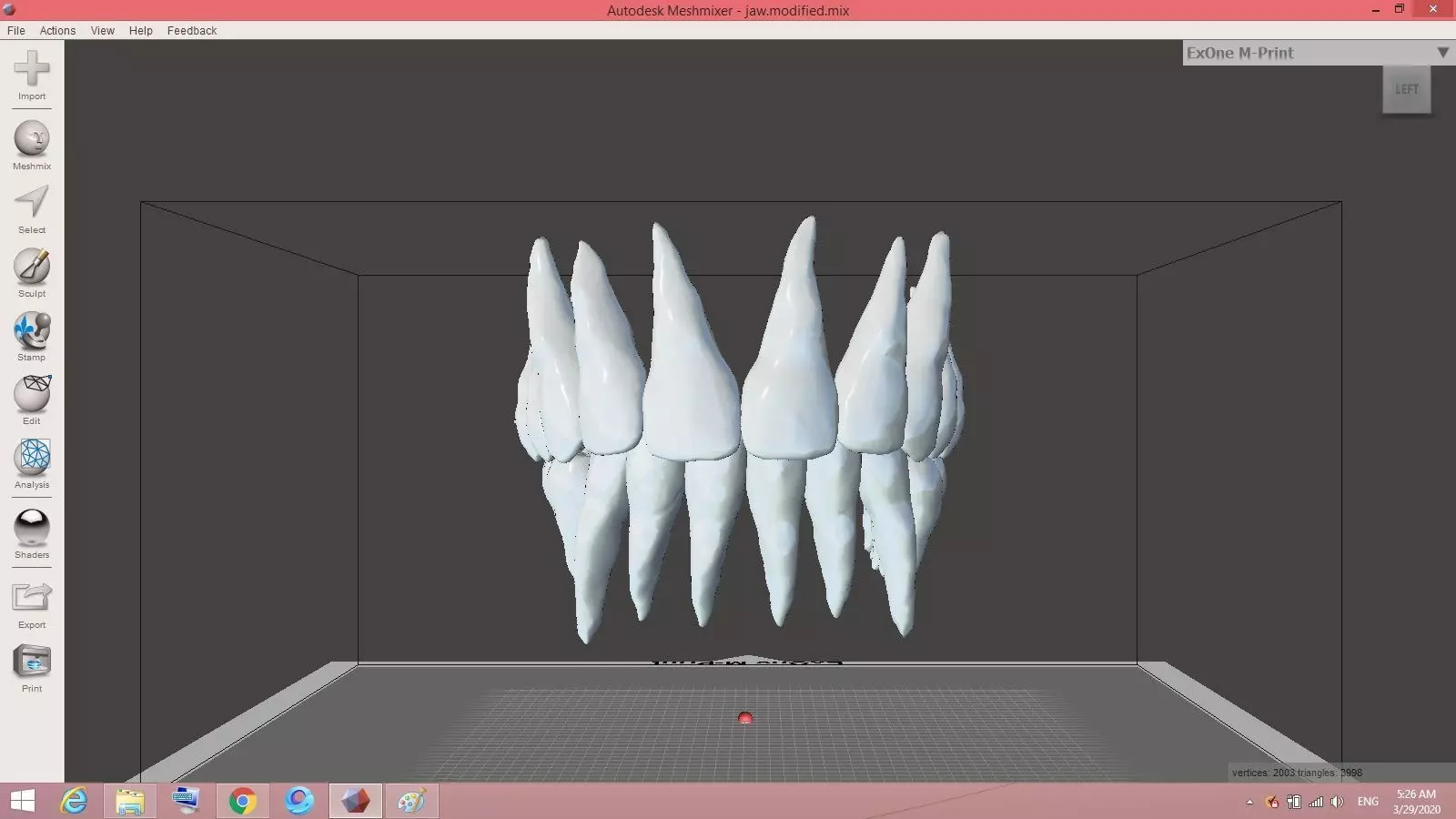Choose the Sculpt brush tool
Image resolution: width=1456 pixels, height=819 pixels.
[x=32, y=273]
